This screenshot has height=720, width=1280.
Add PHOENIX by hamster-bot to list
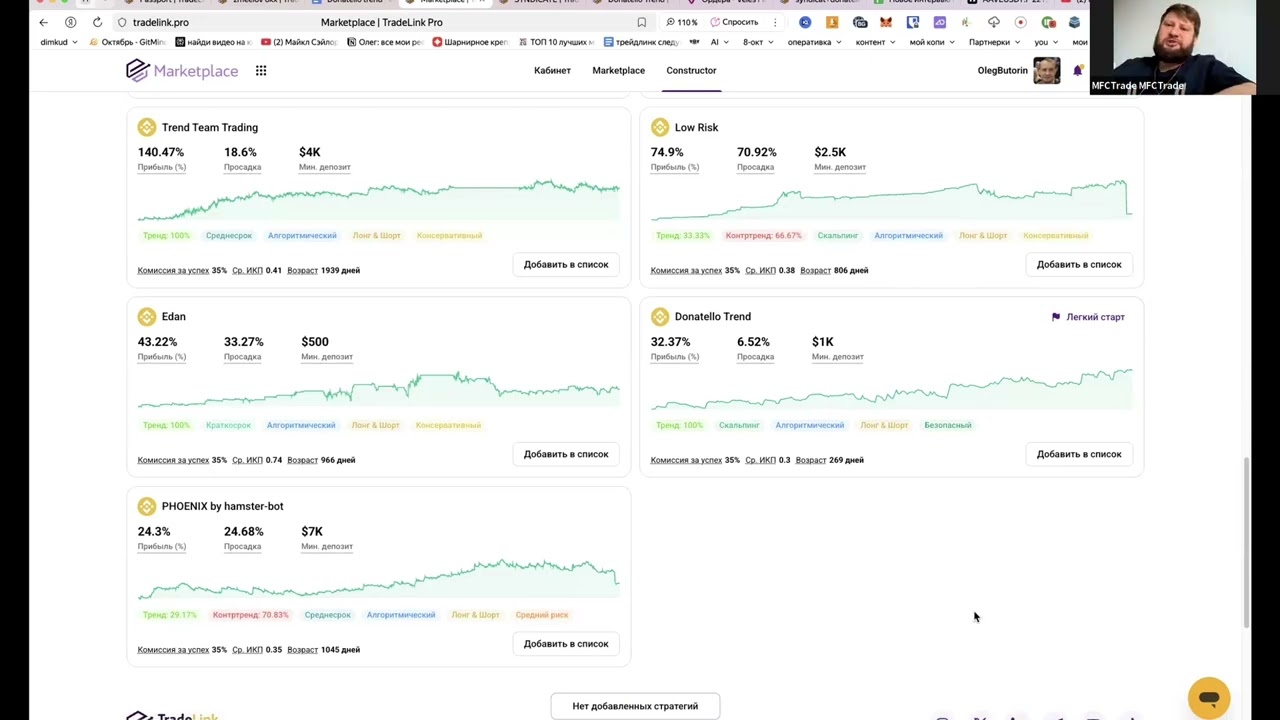(566, 644)
